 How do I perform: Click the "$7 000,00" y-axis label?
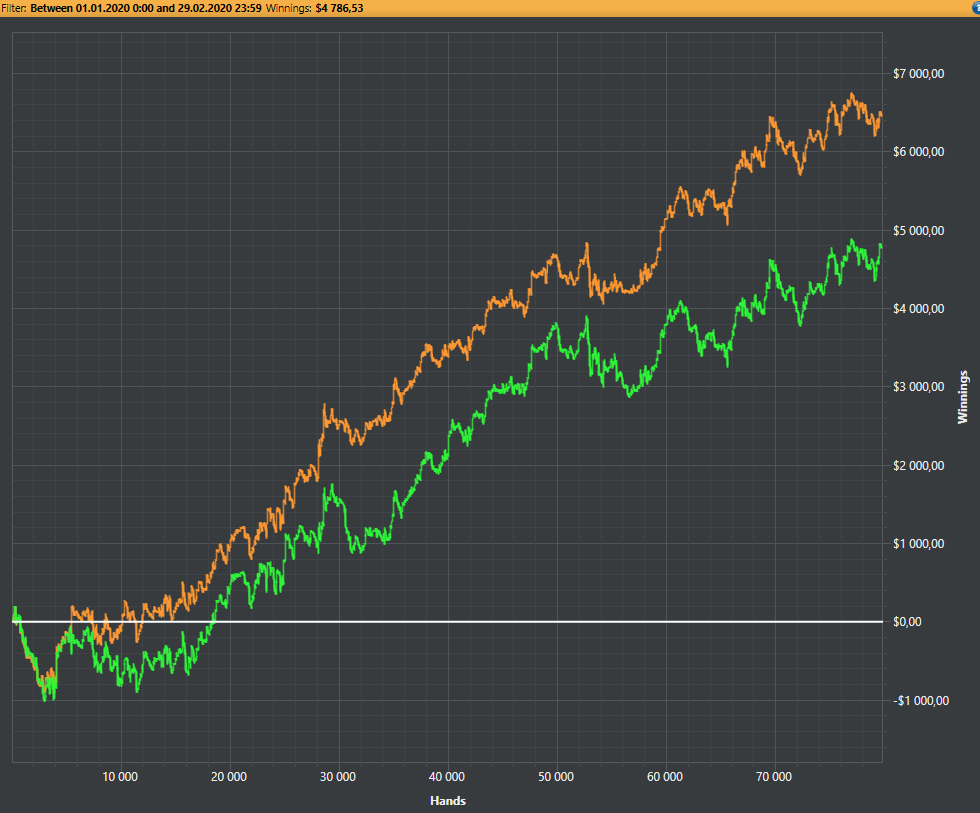(x=918, y=74)
